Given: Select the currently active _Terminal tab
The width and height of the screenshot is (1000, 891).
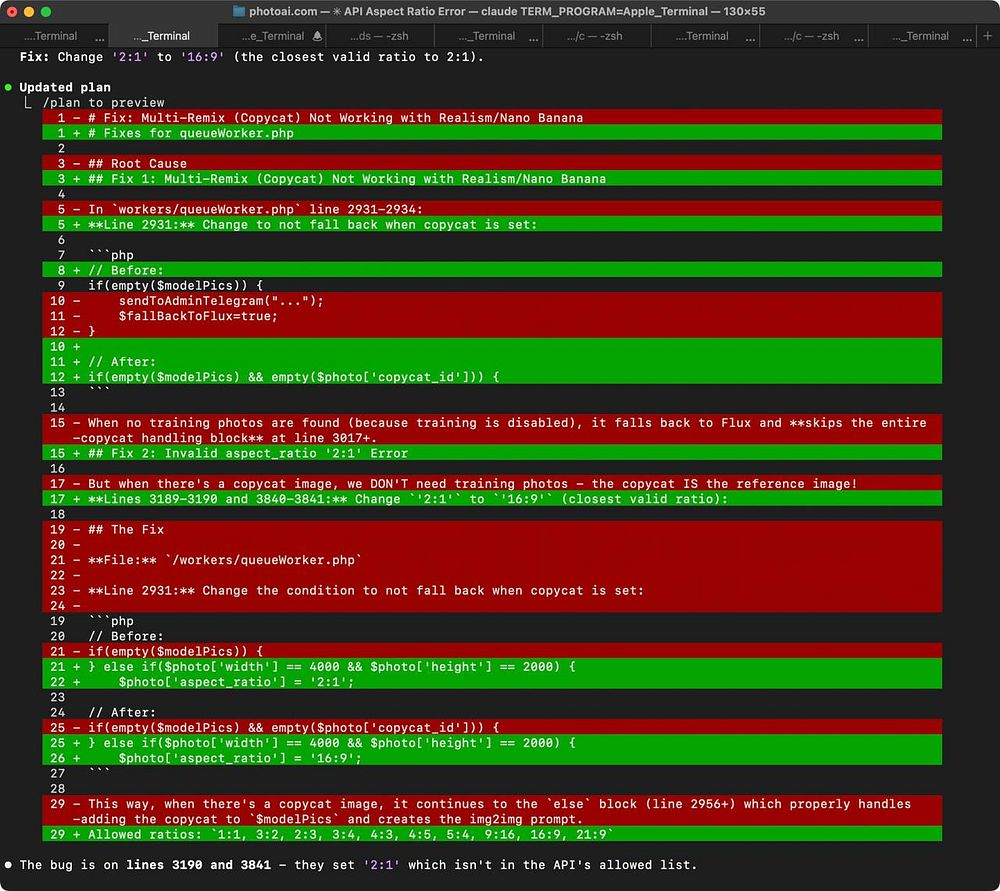Looking at the screenshot, I should [163, 36].
